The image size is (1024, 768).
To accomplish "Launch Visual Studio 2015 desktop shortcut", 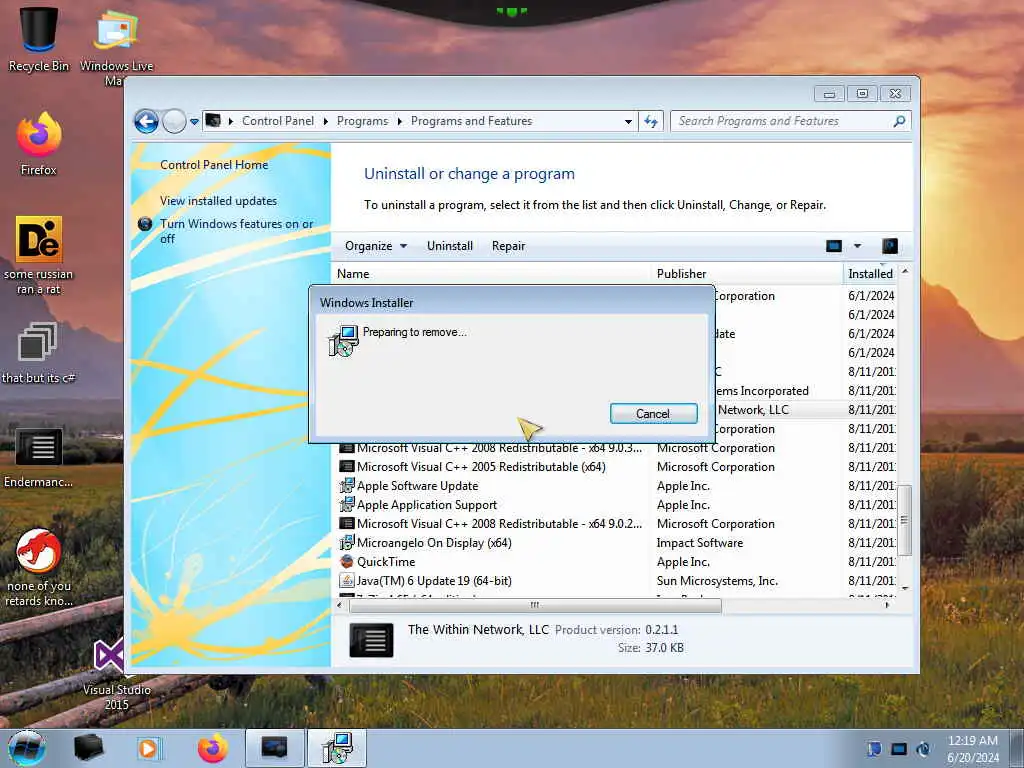I will (116, 674).
